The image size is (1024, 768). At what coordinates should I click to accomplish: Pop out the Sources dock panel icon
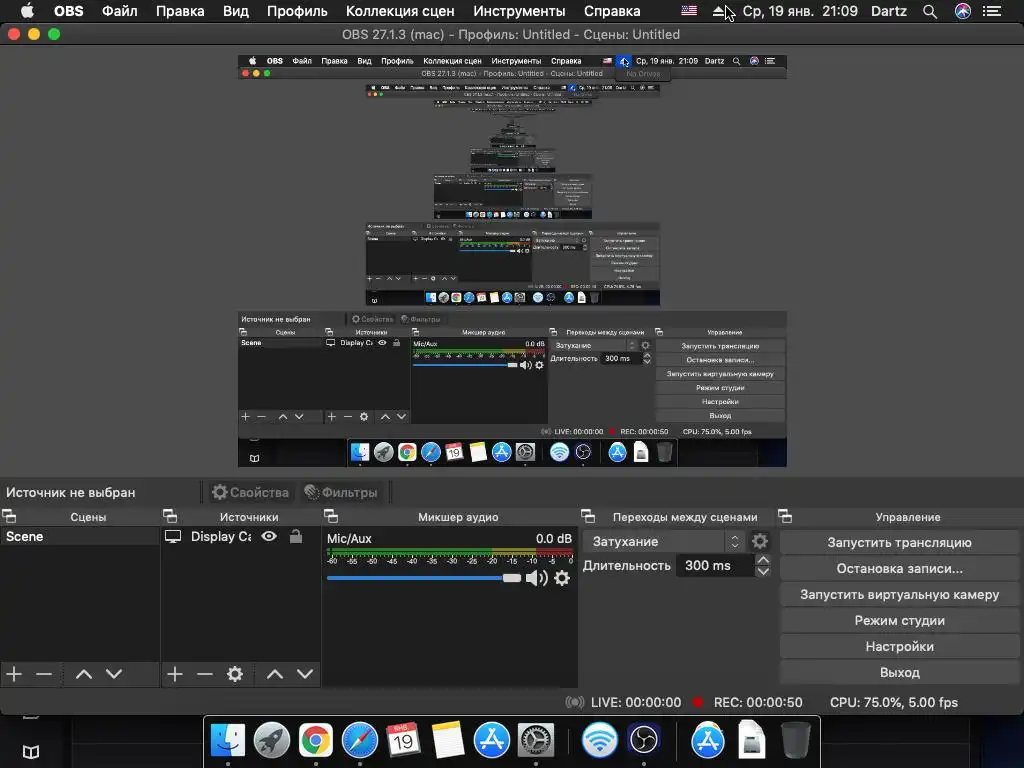[170, 517]
